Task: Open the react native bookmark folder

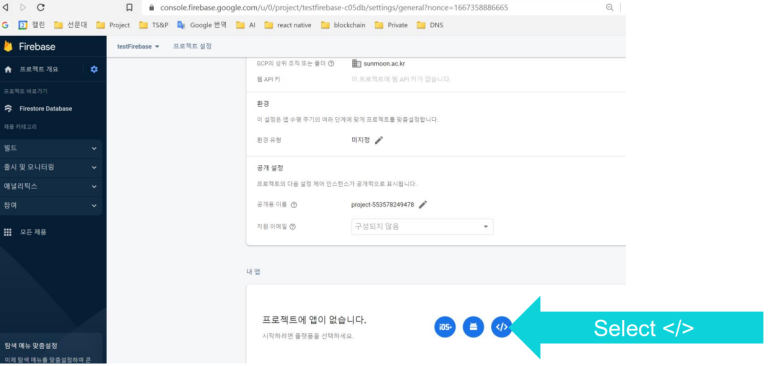Action: [x=288, y=25]
